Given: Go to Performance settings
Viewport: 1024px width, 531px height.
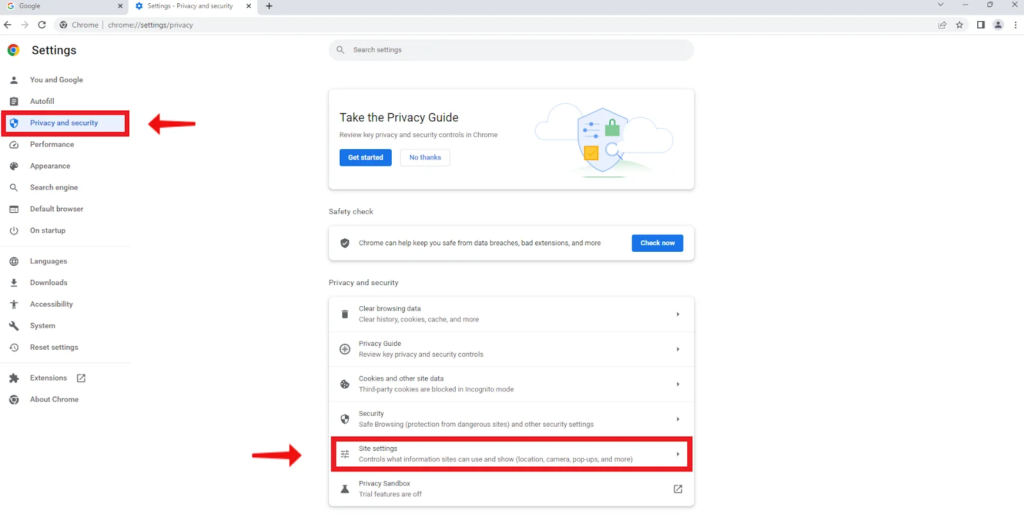Looking at the screenshot, I should click(x=52, y=144).
